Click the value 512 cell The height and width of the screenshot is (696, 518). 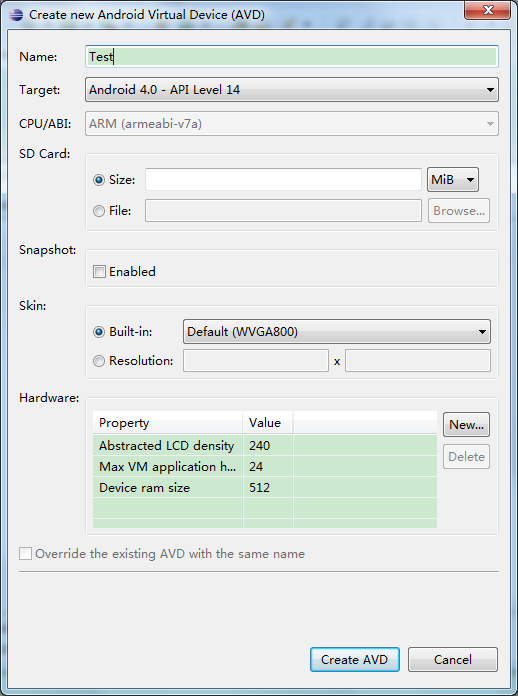click(268, 488)
